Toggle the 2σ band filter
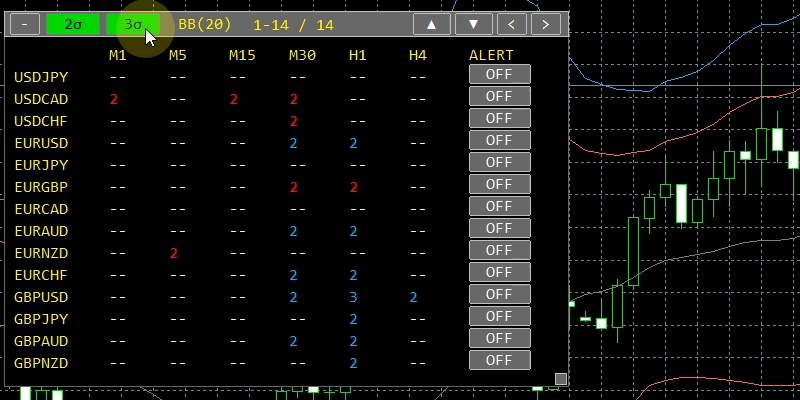The image size is (800, 400). (x=73, y=24)
